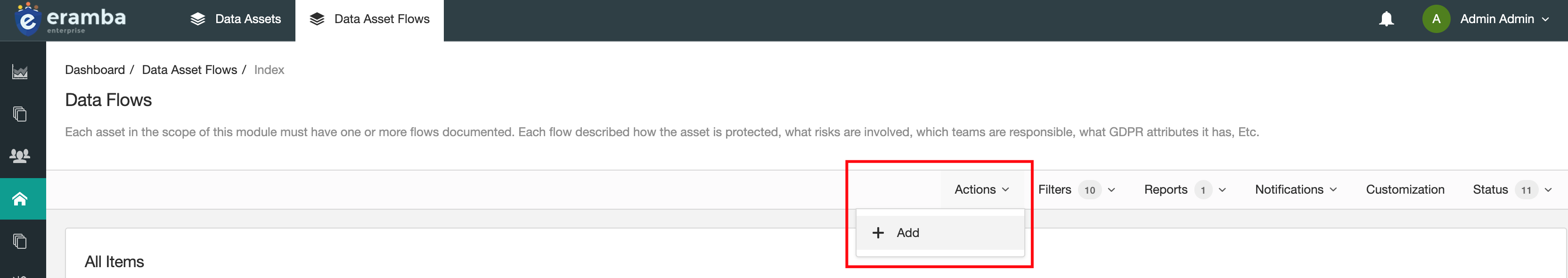Click the chart icon in the sidebar
1568x278 pixels.
click(x=20, y=73)
